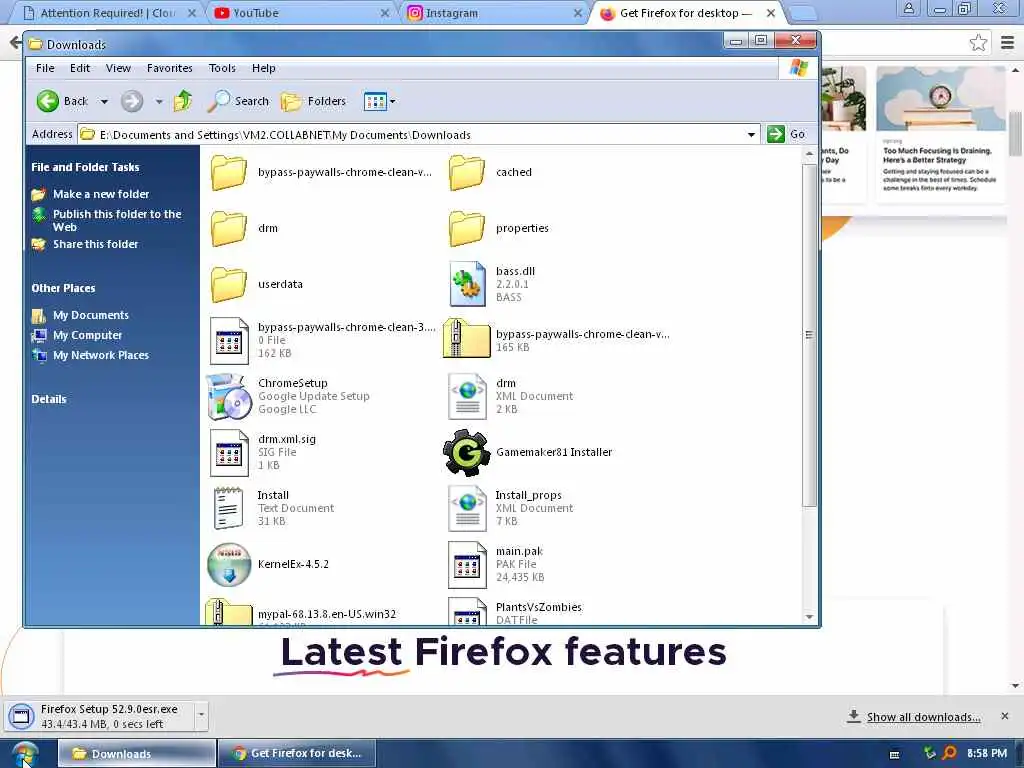The height and width of the screenshot is (768, 1024).
Task: Go back using the green Back arrow
Action: point(62,101)
